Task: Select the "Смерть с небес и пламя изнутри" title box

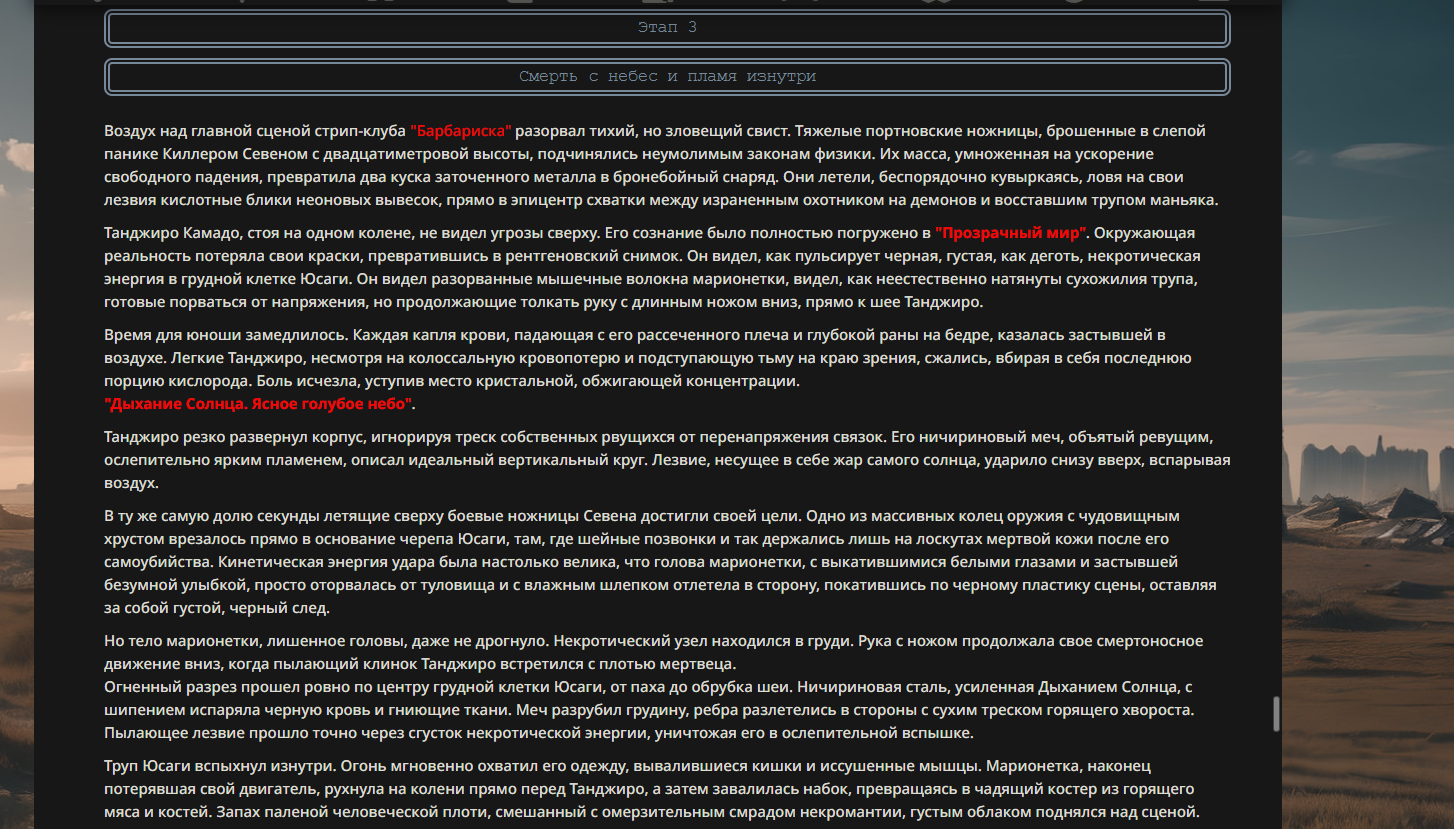Action: tap(667, 77)
